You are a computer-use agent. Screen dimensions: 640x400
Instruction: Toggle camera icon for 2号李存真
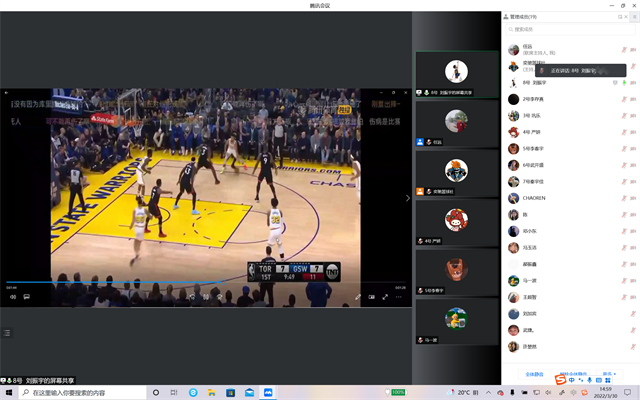[x=633, y=99]
